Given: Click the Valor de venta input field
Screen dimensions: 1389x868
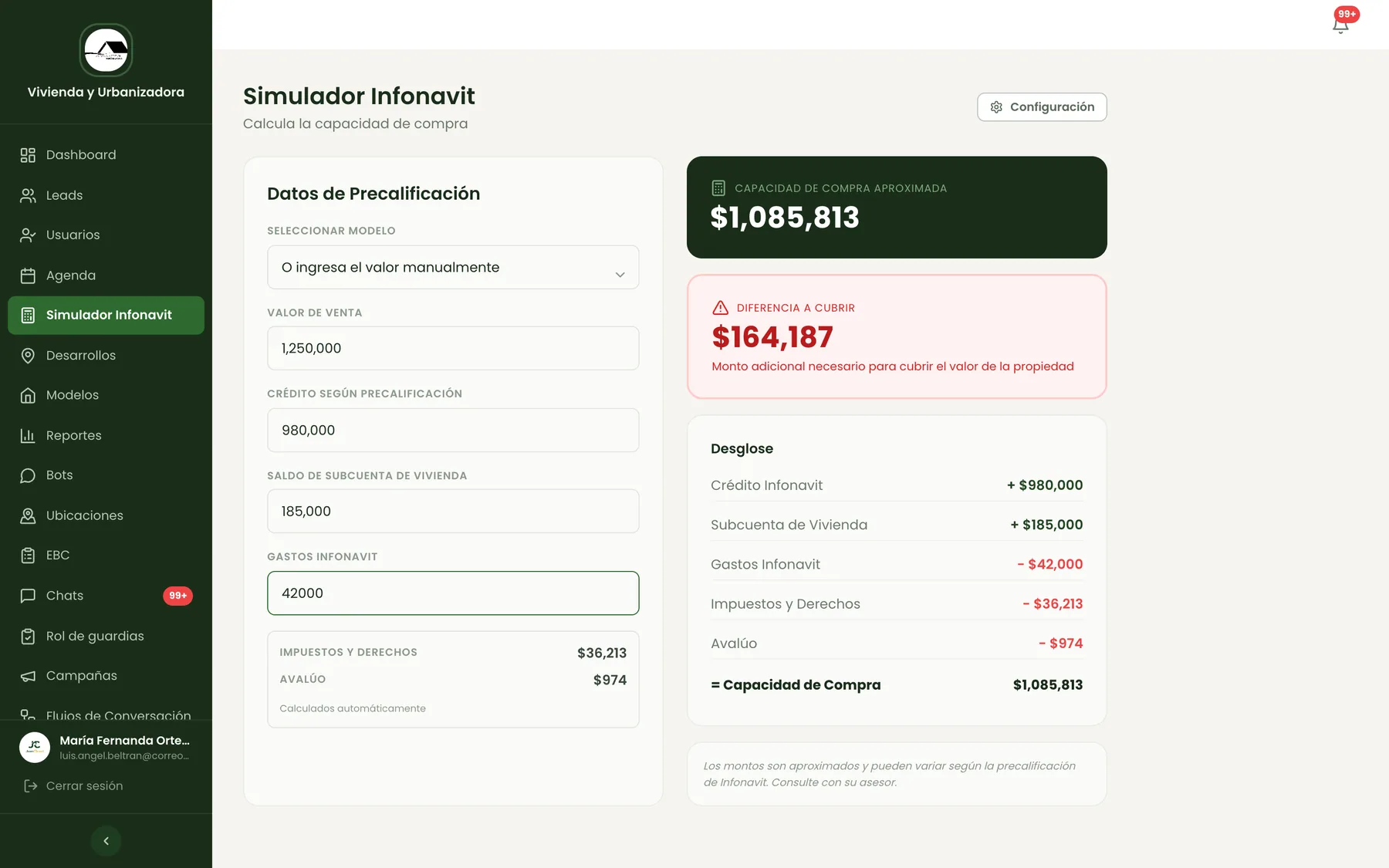Looking at the screenshot, I should (453, 348).
